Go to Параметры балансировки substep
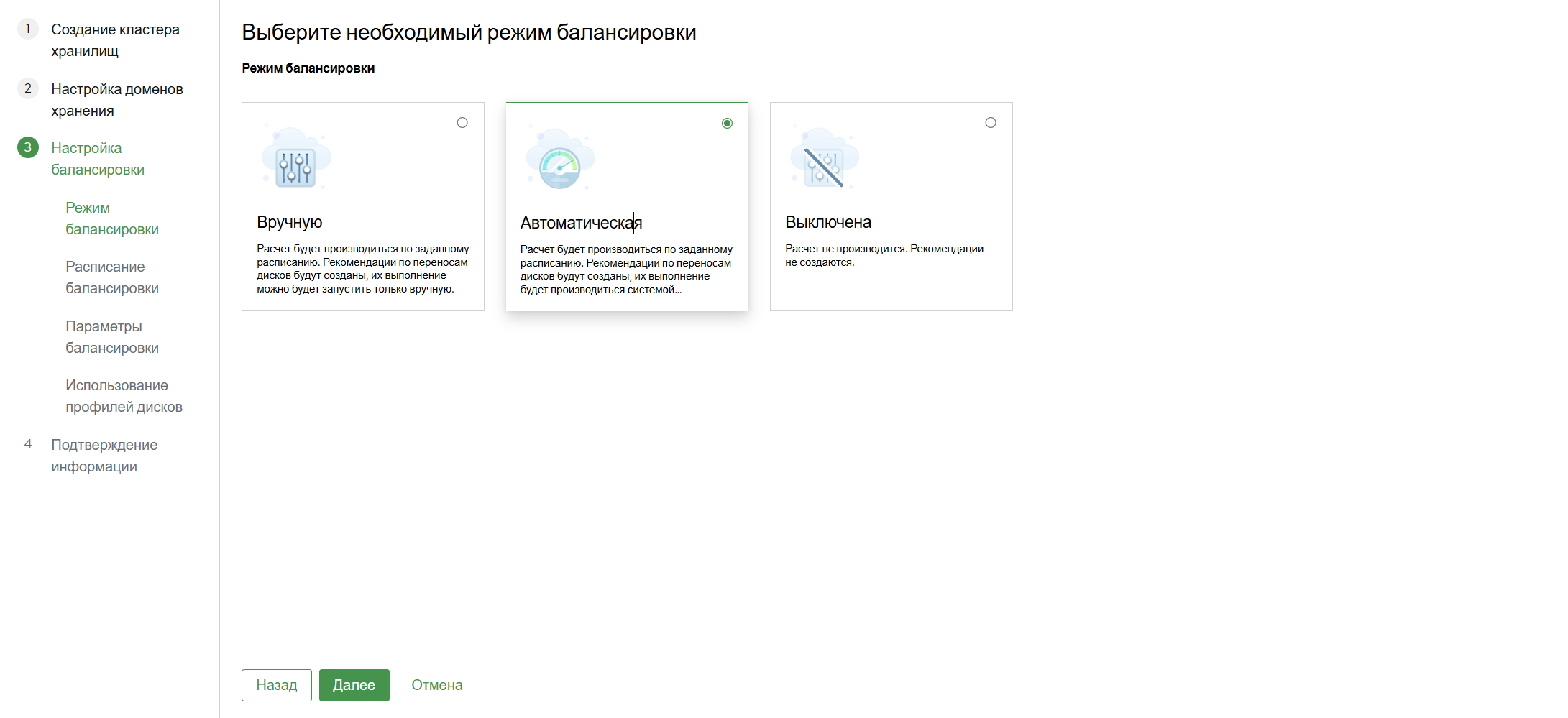 coord(112,337)
